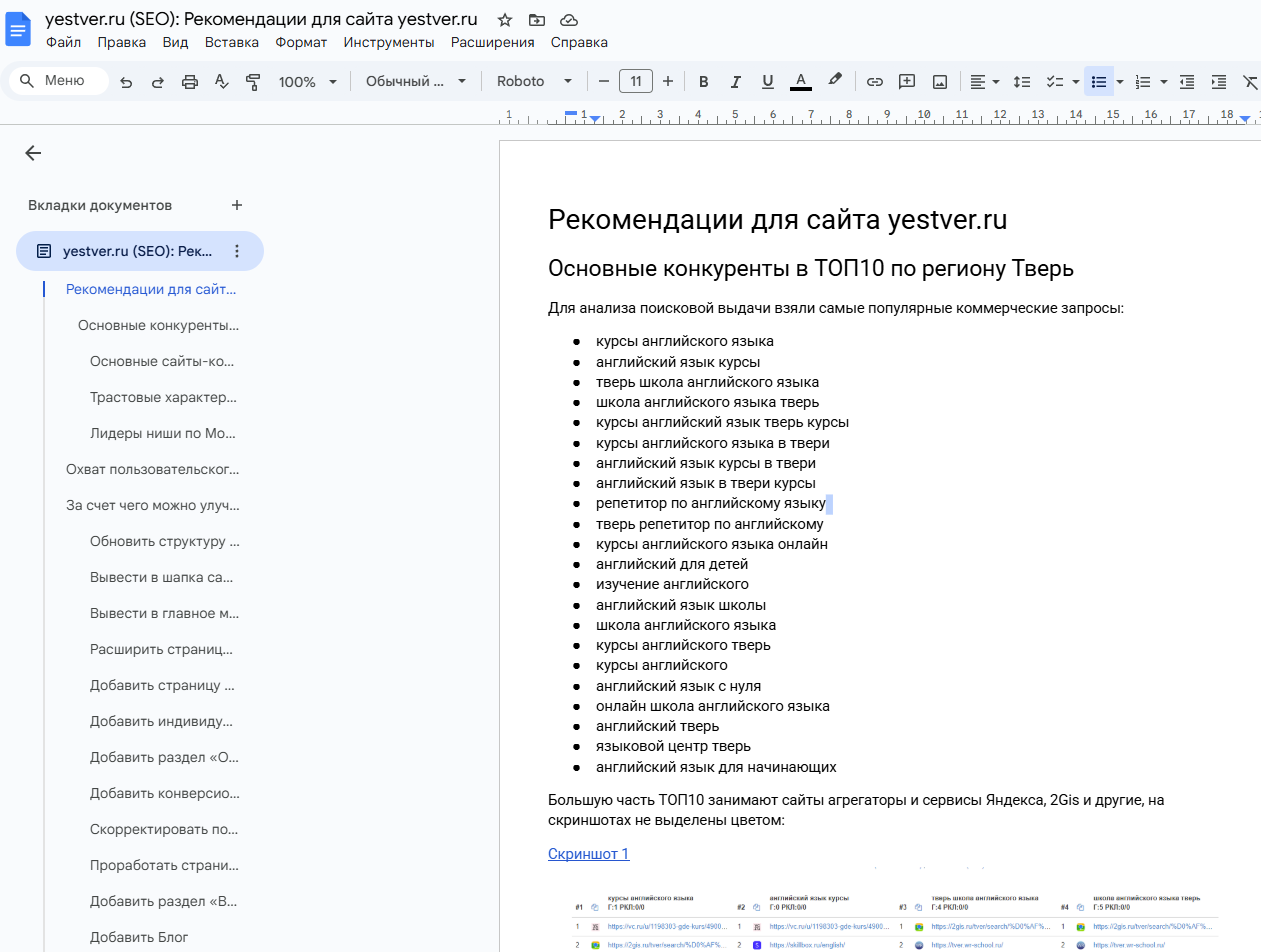Open the Roboto font dropdown
Viewport: 1261px width, 952px height.
(x=534, y=82)
